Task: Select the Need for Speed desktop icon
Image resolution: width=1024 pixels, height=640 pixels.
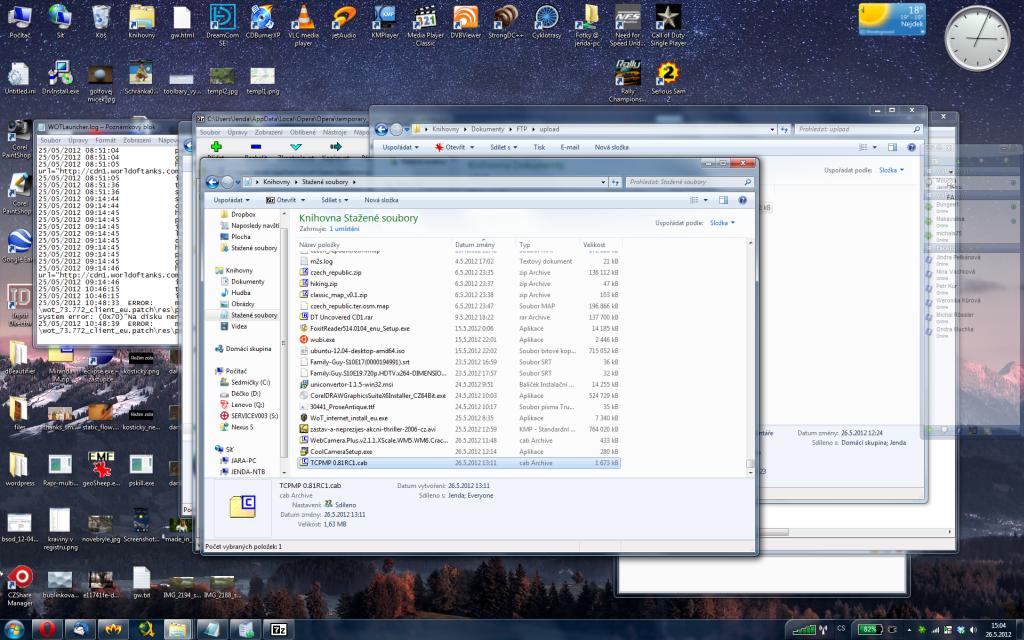Action: pos(628,25)
